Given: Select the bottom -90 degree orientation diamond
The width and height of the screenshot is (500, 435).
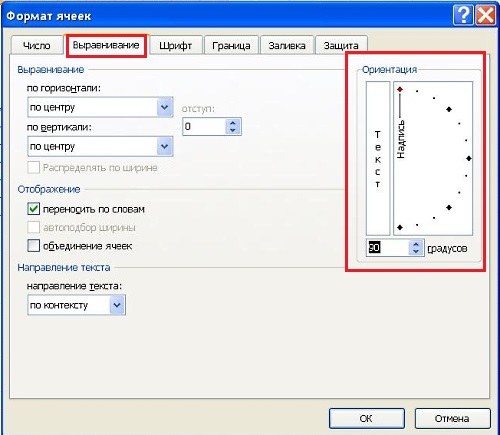Looking at the screenshot, I should pos(400,227).
